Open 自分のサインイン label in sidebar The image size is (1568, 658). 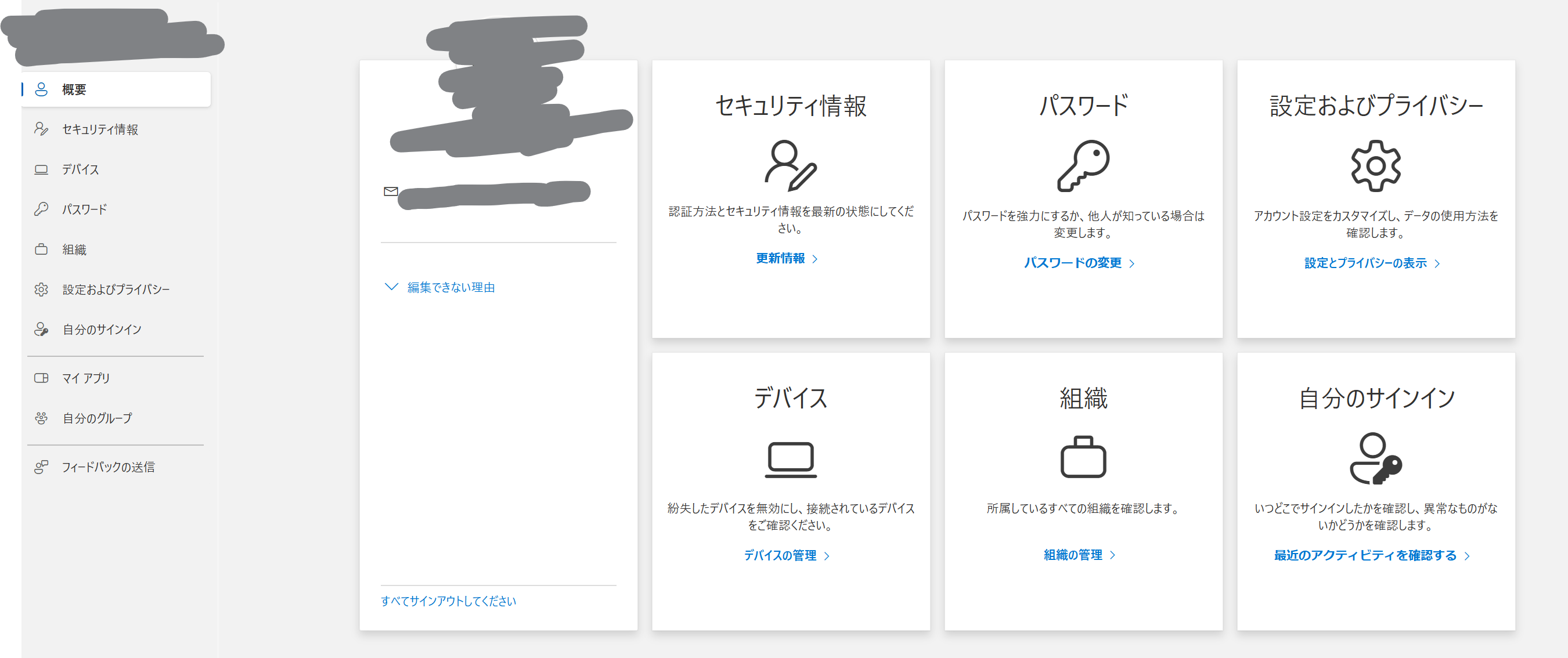pos(102,329)
